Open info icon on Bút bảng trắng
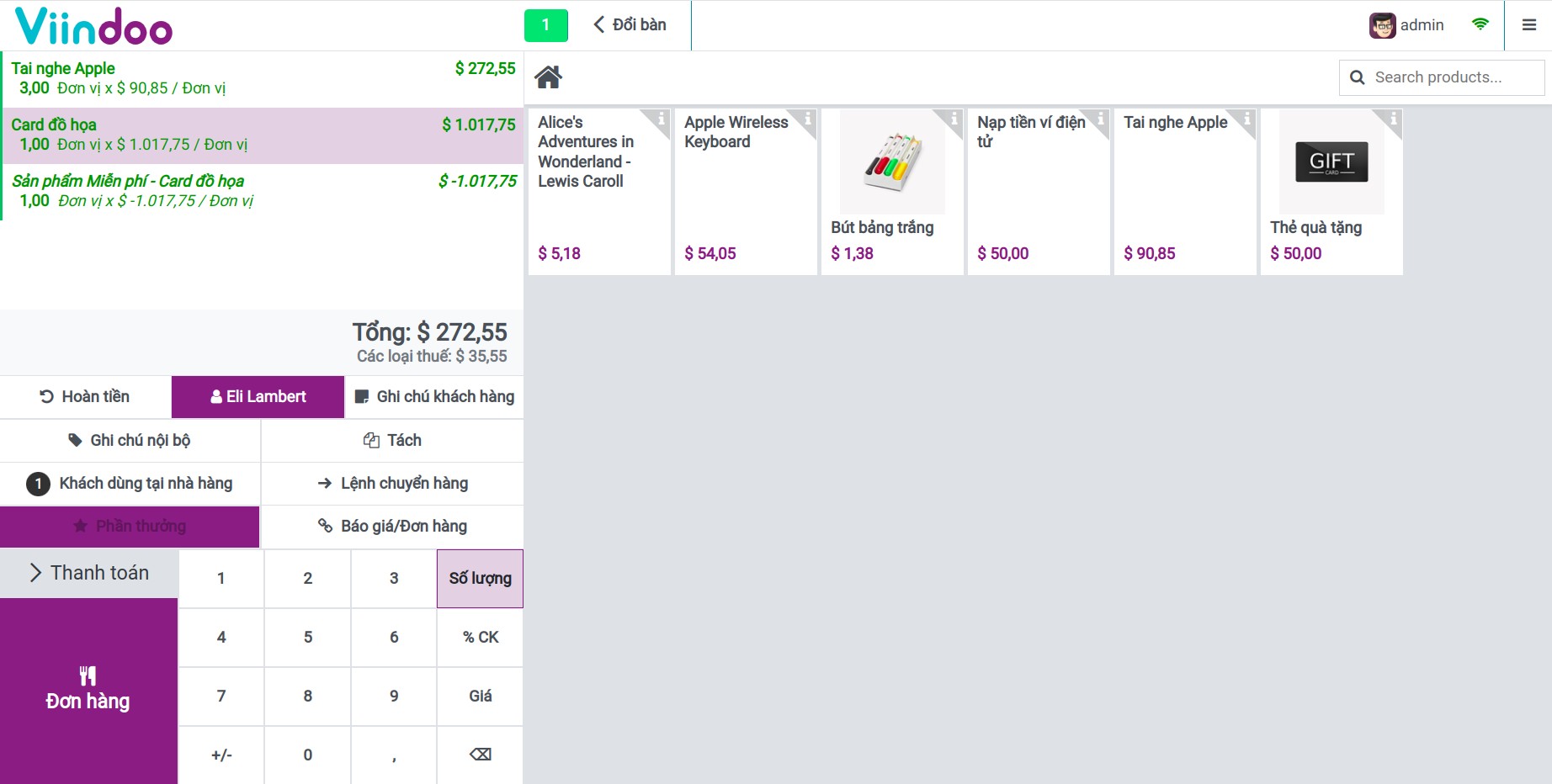This screenshot has height=784, width=1552. (954, 119)
